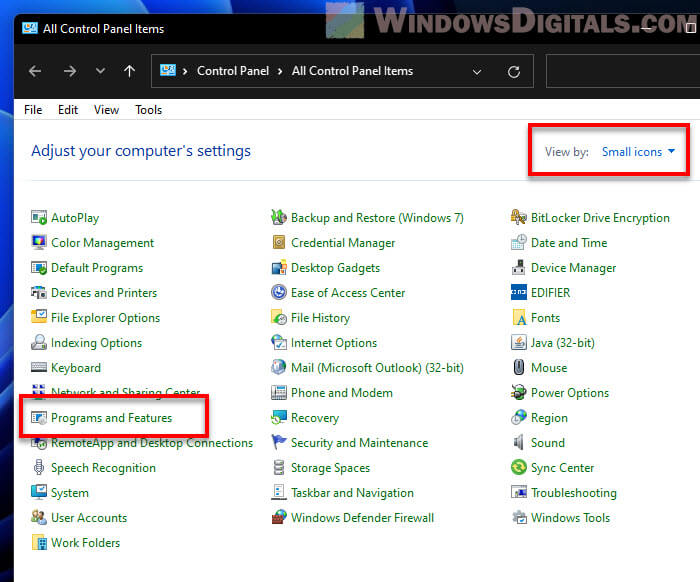Click the Windows Defender Firewall icon
This screenshot has width=700, height=582.
click(x=279, y=518)
